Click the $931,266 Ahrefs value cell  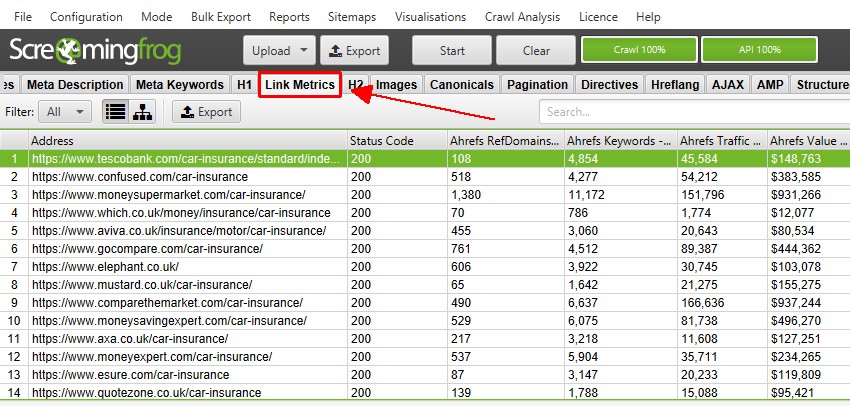(808, 195)
